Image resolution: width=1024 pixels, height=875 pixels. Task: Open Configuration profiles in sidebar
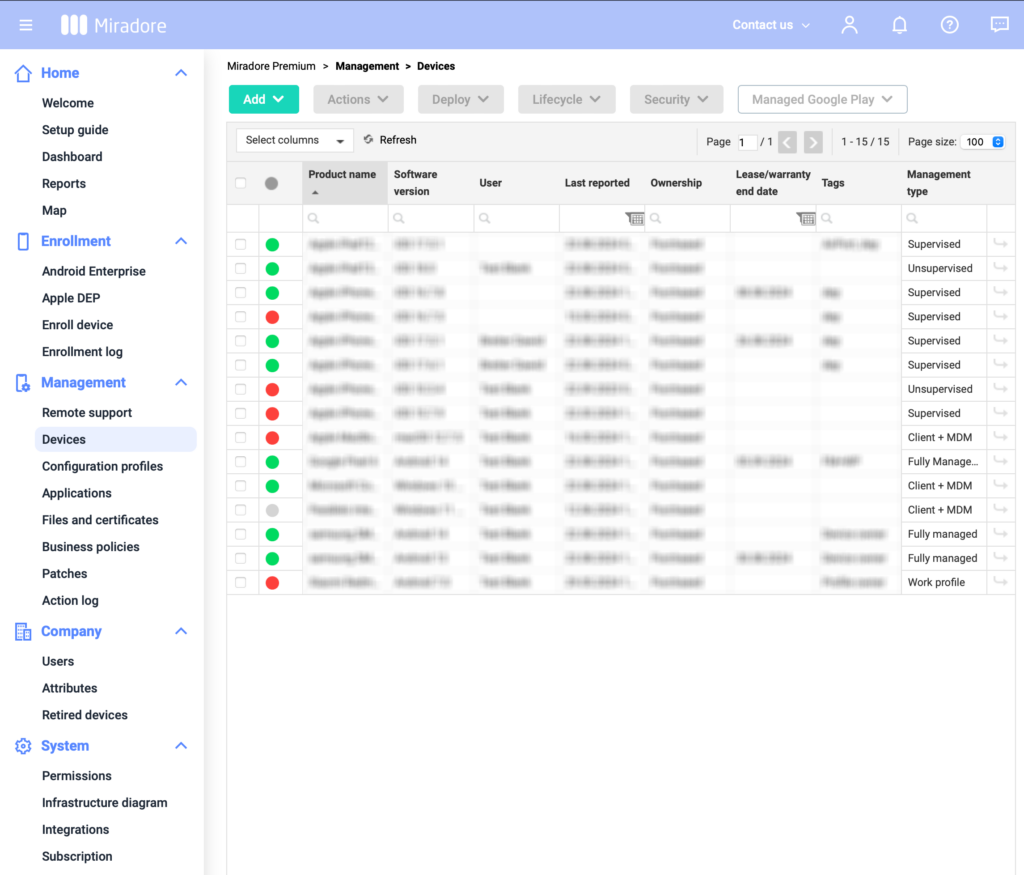(x=102, y=466)
